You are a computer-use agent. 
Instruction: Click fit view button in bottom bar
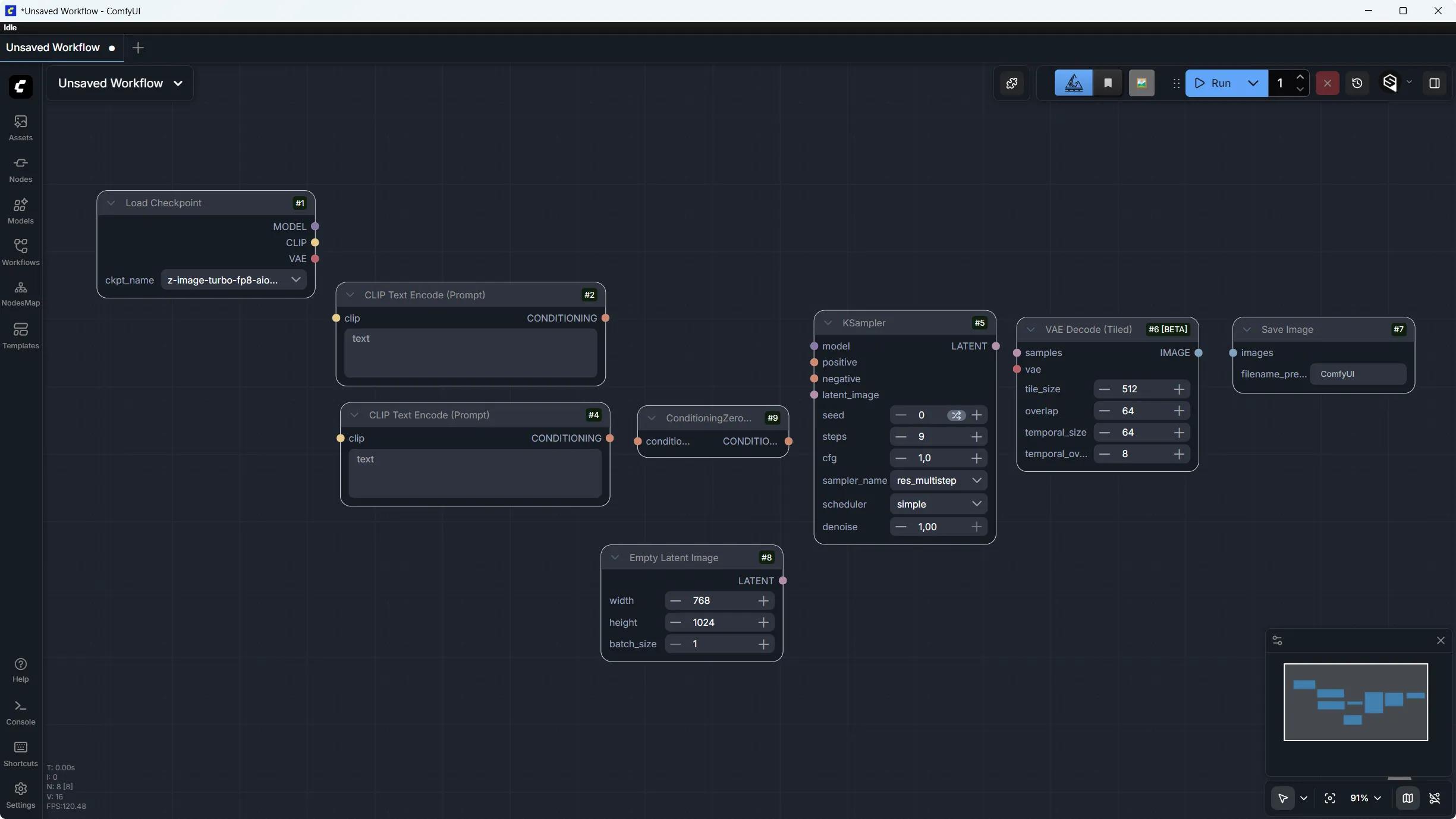1330,798
